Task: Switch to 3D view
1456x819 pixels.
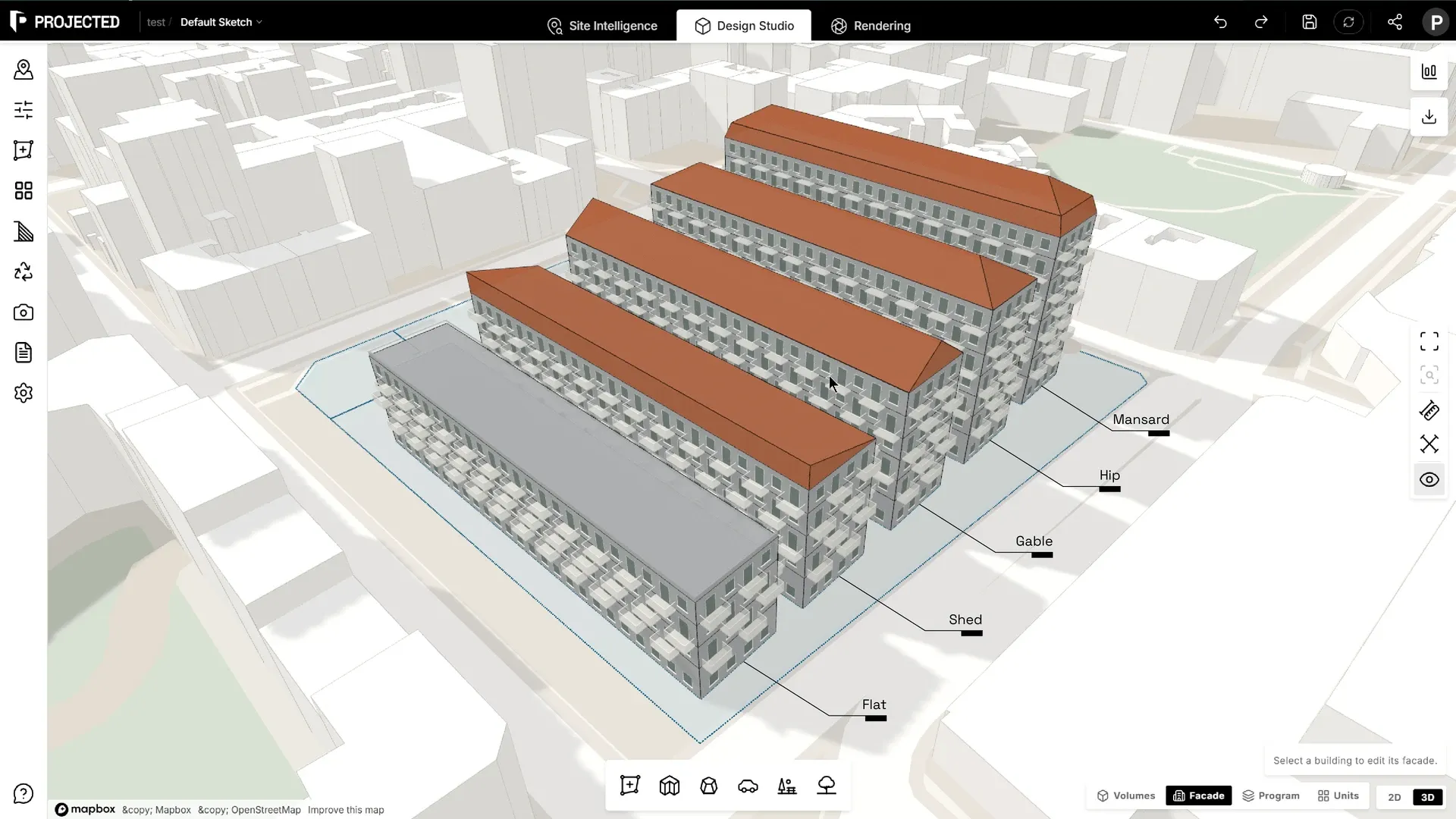Action: click(1427, 797)
